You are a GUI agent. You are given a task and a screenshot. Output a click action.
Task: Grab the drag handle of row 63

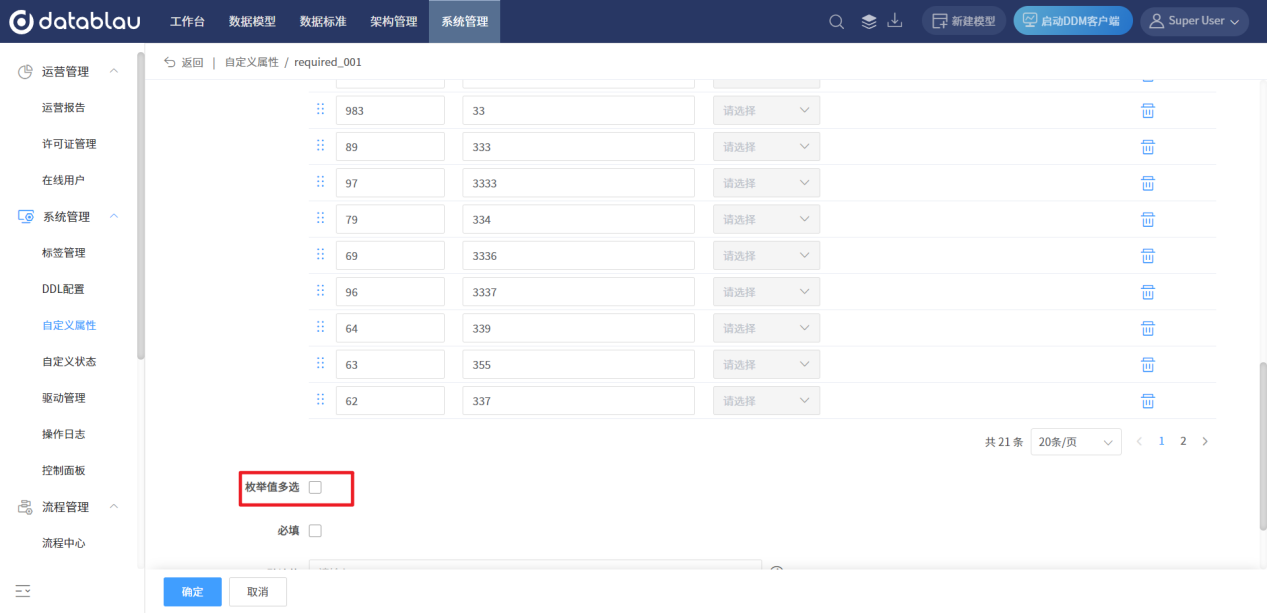[x=321, y=363]
